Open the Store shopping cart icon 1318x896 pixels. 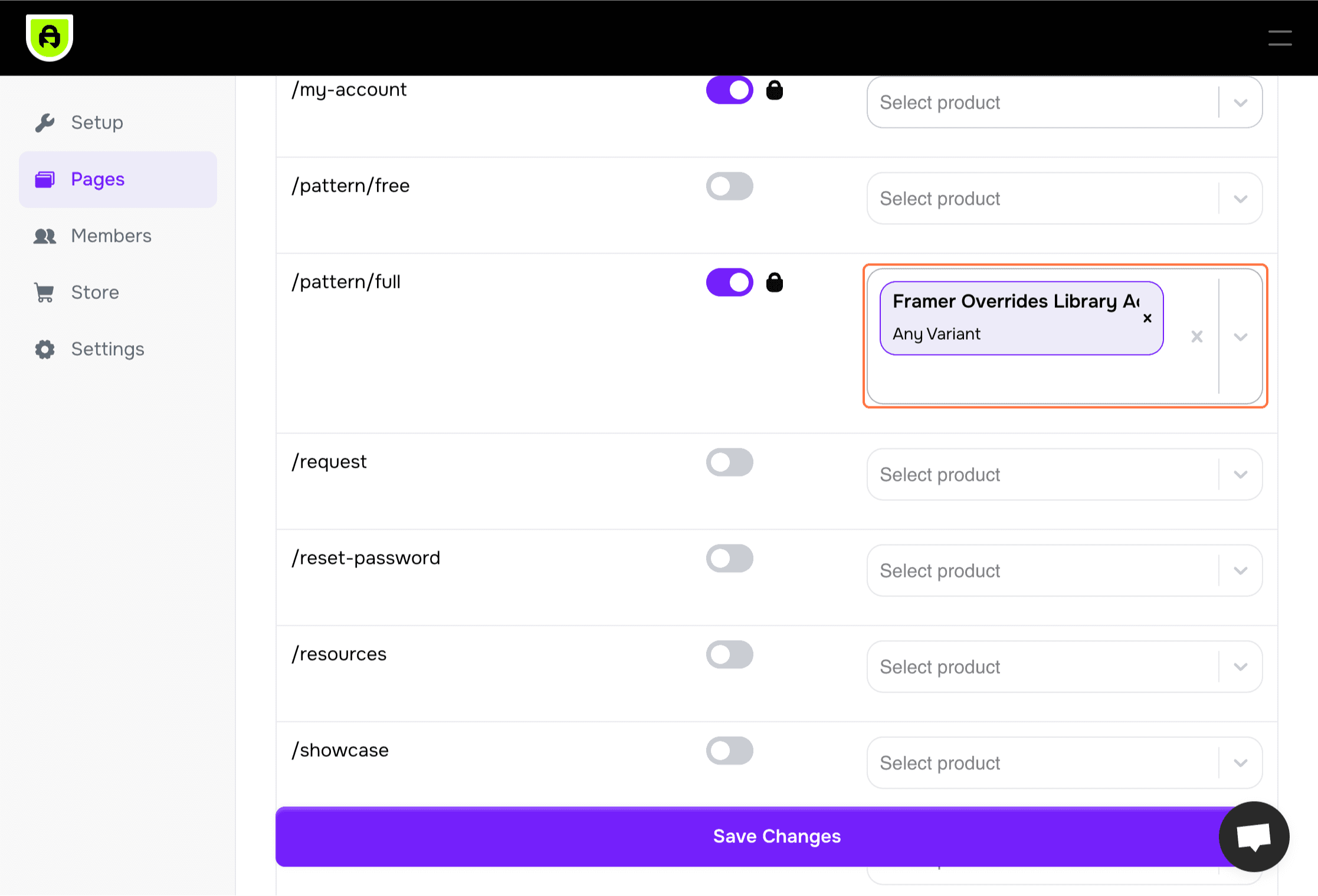pos(44,292)
